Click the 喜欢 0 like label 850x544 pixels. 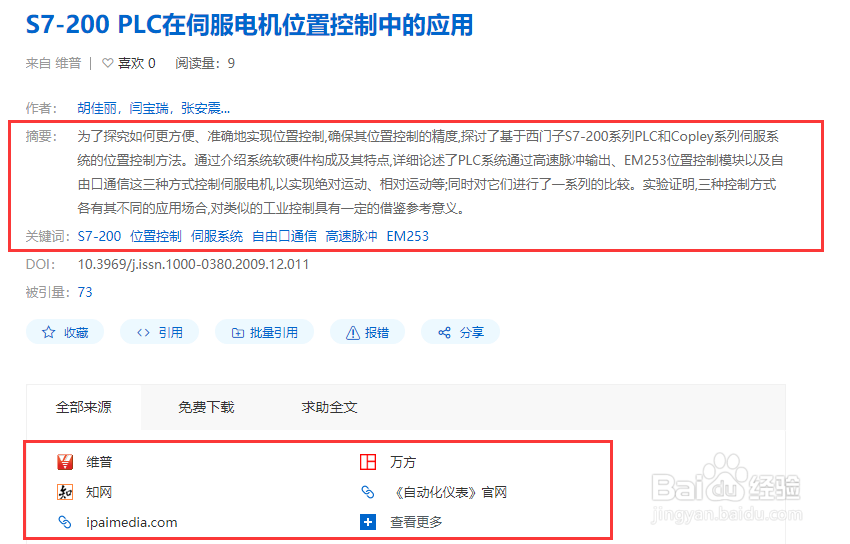pyautogui.click(x=137, y=63)
